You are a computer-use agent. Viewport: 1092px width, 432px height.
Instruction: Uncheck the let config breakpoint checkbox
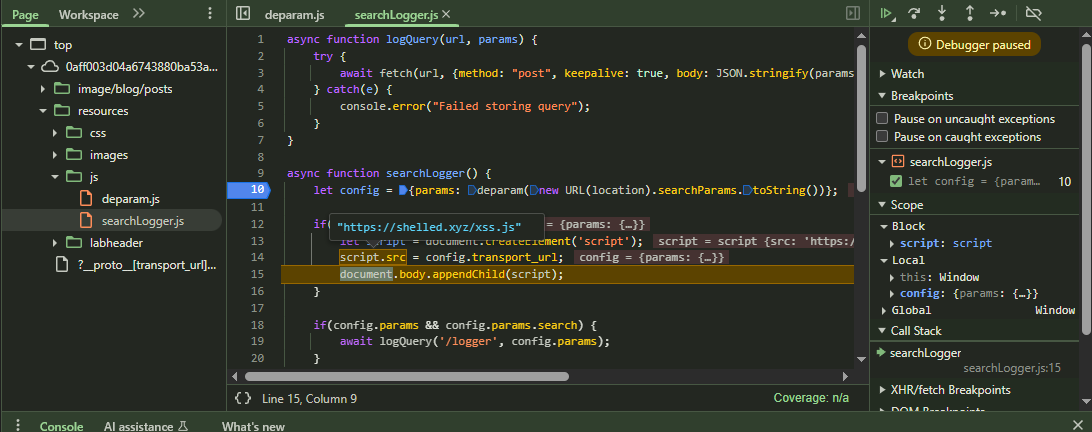click(897, 181)
